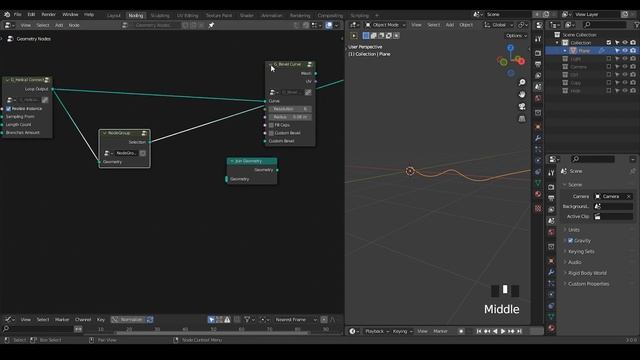Screen dimensions: 640x360
Task: Select the Plane object in the outliner
Action: [x=584, y=51]
